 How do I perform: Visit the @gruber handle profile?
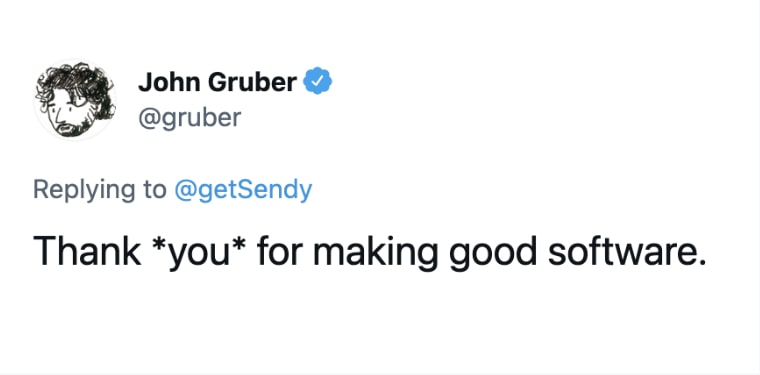pyautogui.click(x=190, y=118)
